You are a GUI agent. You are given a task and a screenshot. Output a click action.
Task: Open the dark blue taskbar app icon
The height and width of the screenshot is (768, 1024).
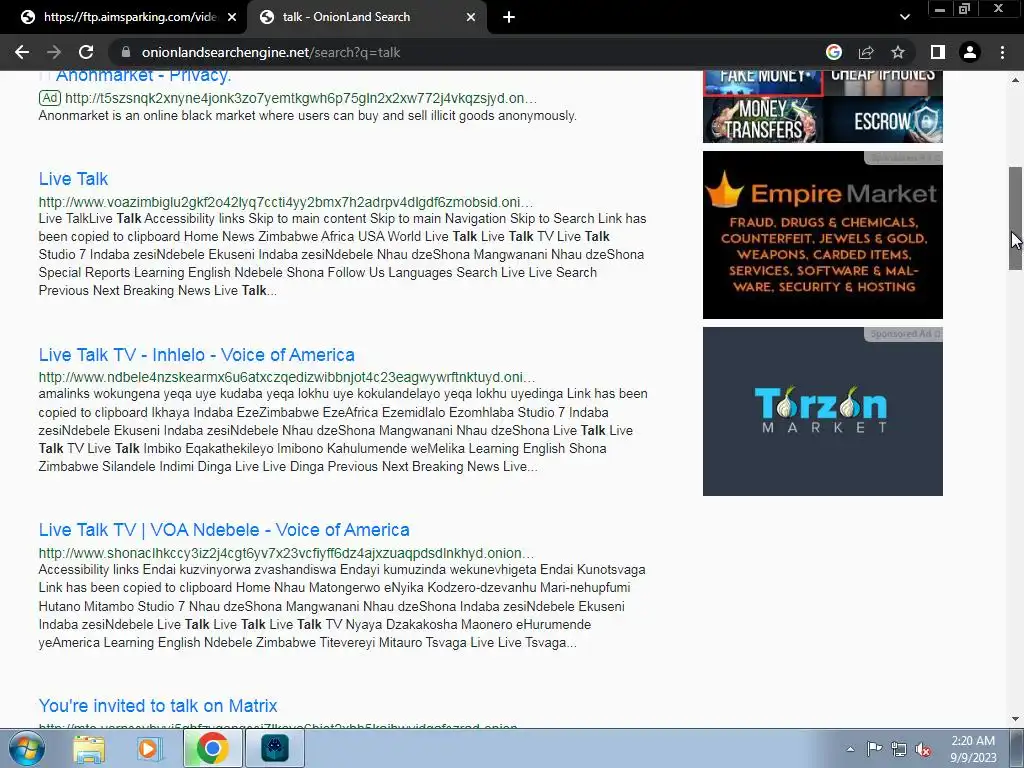point(275,748)
